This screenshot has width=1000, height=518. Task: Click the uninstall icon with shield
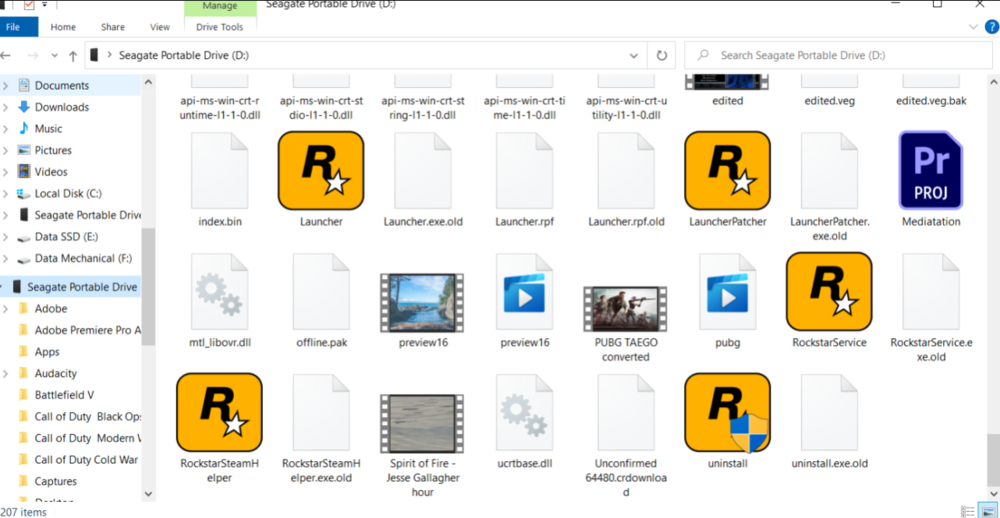click(727, 413)
